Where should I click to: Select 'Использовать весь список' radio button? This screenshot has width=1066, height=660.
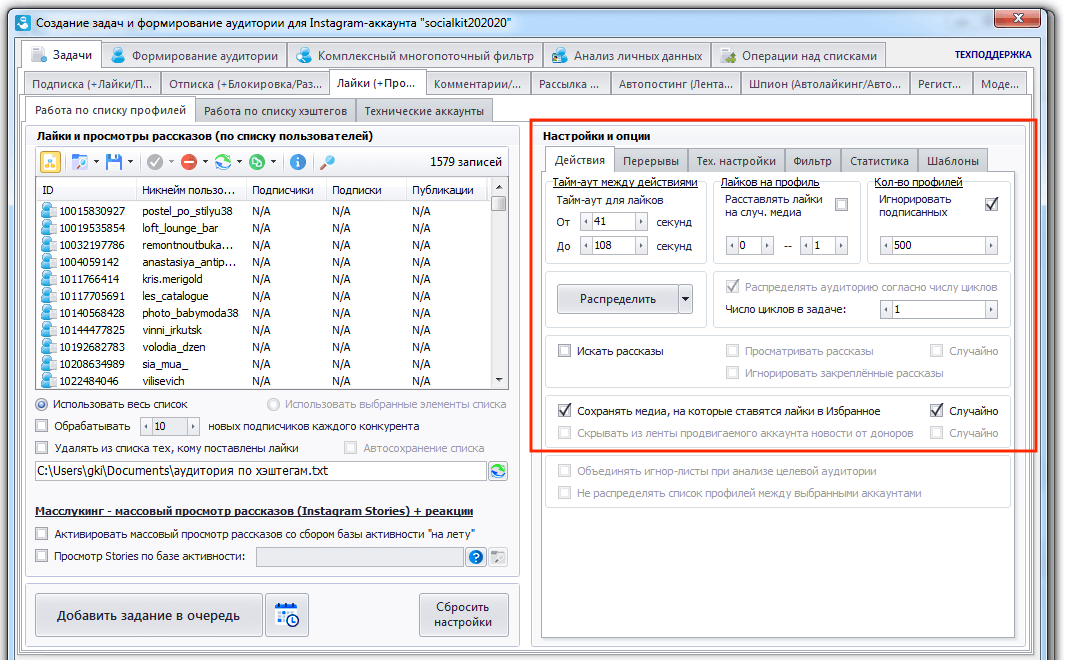41,404
